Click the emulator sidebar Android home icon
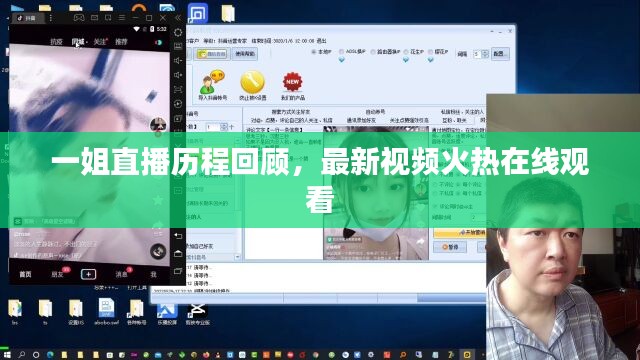This screenshot has width=640, height=360. tap(178, 253)
